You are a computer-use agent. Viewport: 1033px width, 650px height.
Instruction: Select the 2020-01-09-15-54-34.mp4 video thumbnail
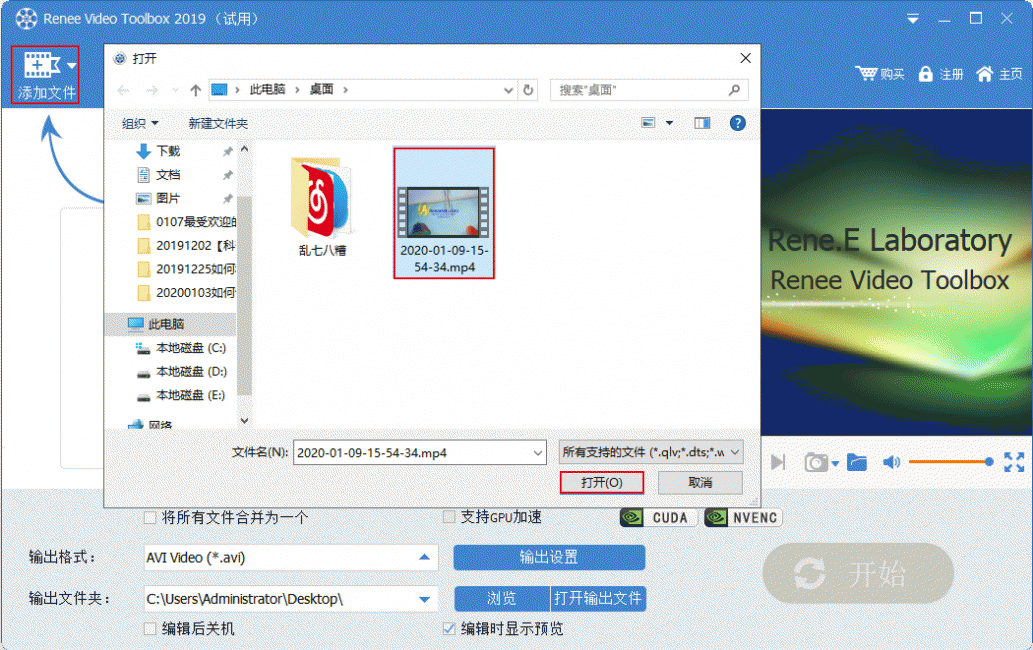point(444,211)
